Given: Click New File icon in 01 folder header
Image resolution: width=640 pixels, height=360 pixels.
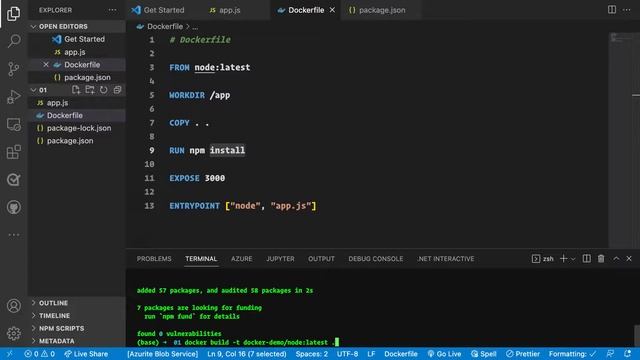Looking at the screenshot, I should click(x=76, y=90).
